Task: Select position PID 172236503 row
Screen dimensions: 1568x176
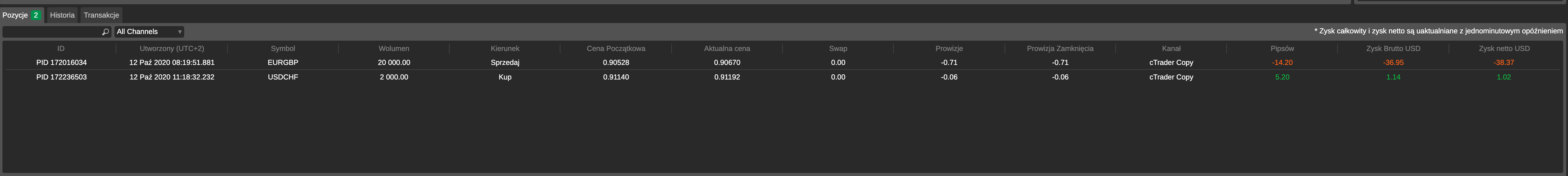Action: click(x=783, y=77)
